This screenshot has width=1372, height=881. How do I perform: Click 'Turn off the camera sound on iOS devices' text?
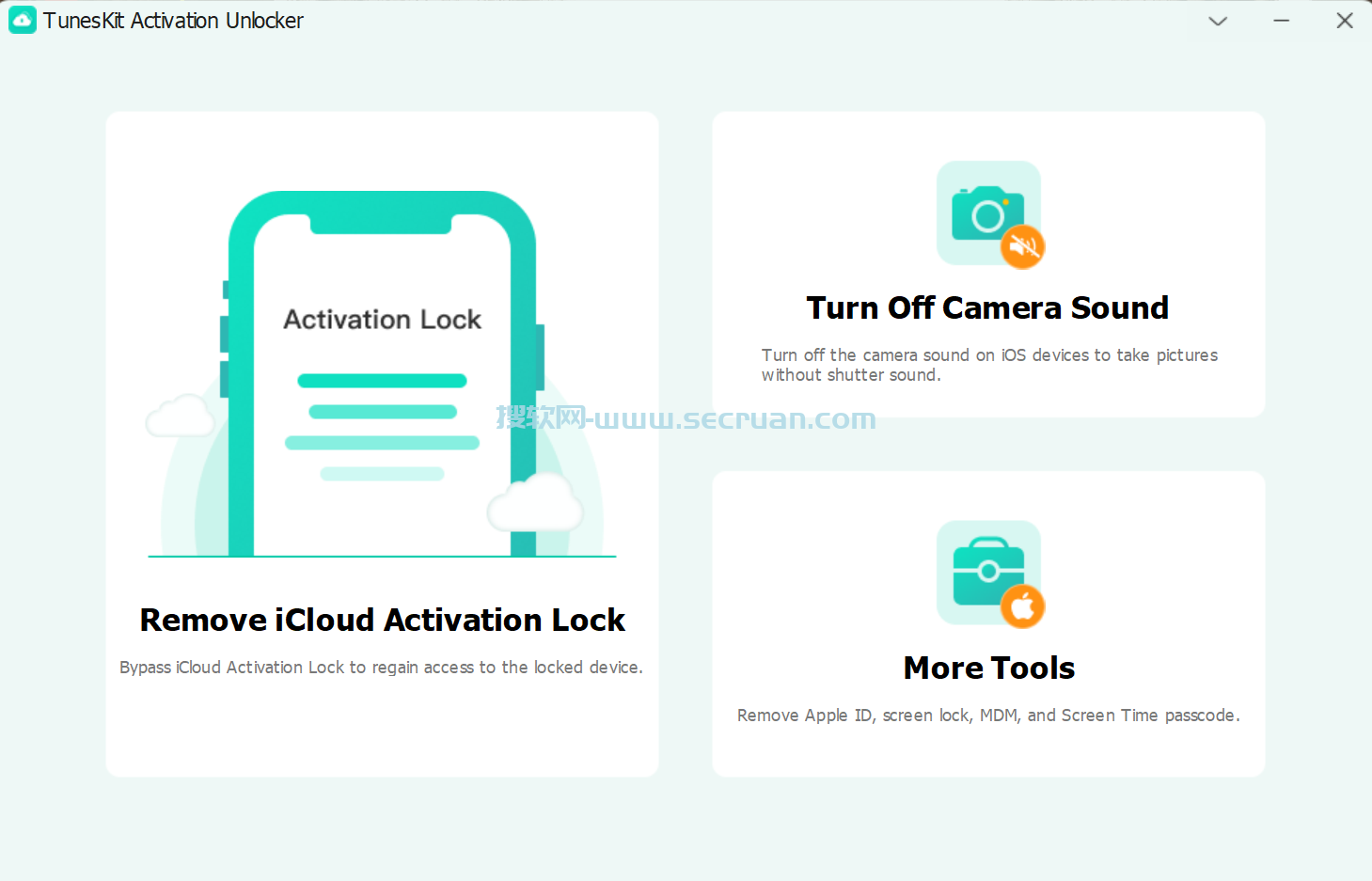click(989, 365)
